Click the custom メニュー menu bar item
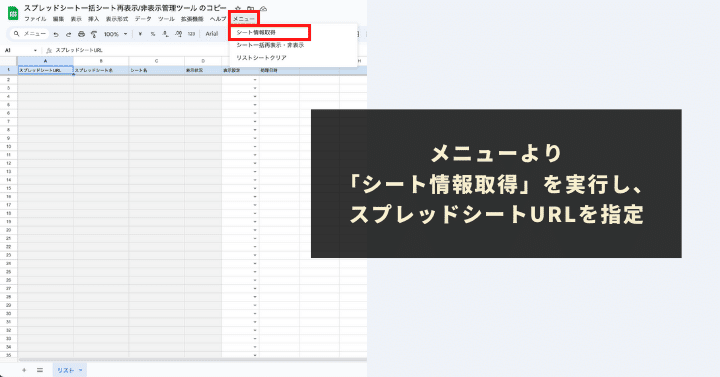This screenshot has width=720, height=377. click(244, 19)
